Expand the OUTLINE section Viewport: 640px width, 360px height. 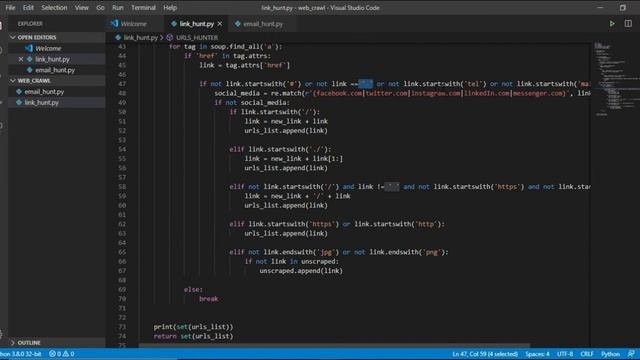57,343
